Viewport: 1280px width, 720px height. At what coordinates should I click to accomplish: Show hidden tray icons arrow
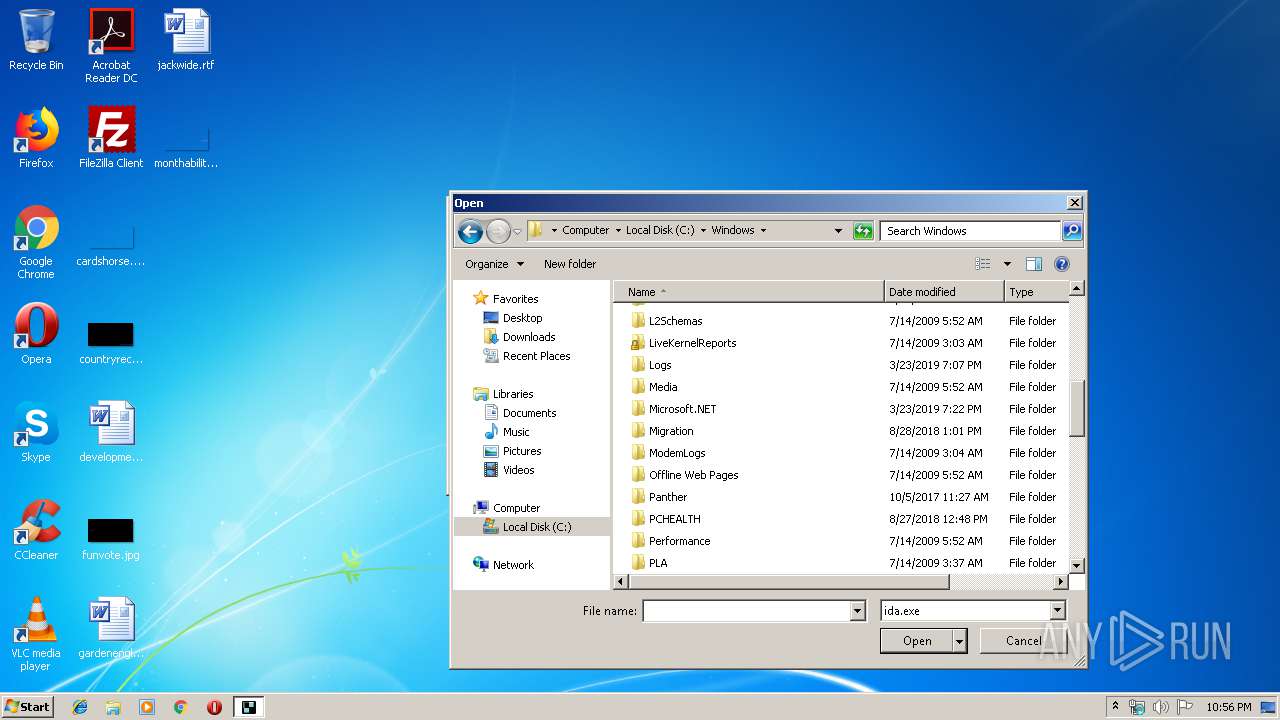(x=1115, y=707)
